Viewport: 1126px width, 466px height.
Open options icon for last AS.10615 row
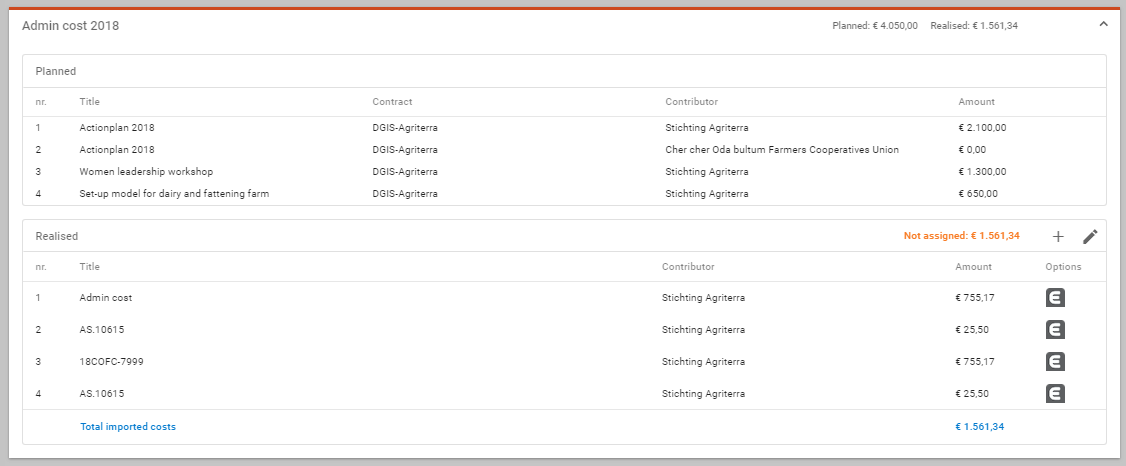point(1055,393)
